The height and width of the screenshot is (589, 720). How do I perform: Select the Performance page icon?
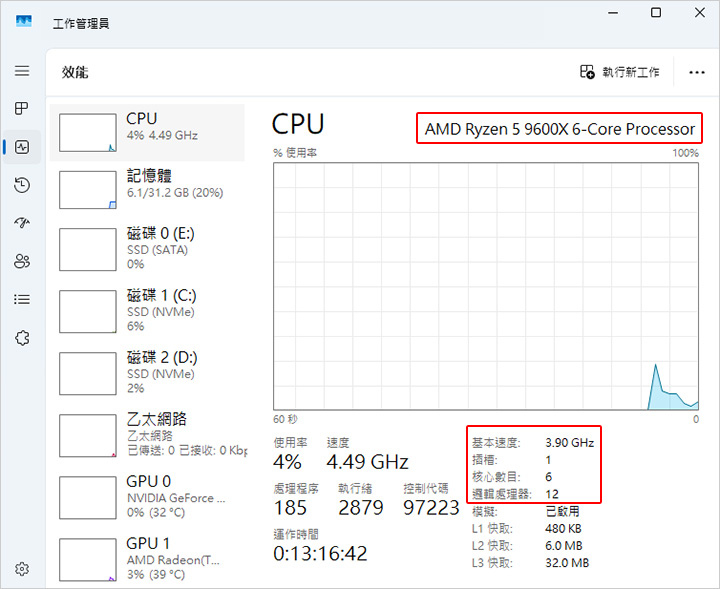click(22, 147)
